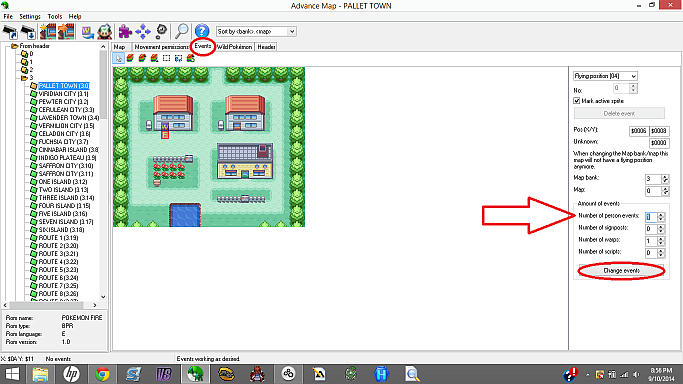Click the Delete event button
This screenshot has height=384, width=683.
point(619,113)
